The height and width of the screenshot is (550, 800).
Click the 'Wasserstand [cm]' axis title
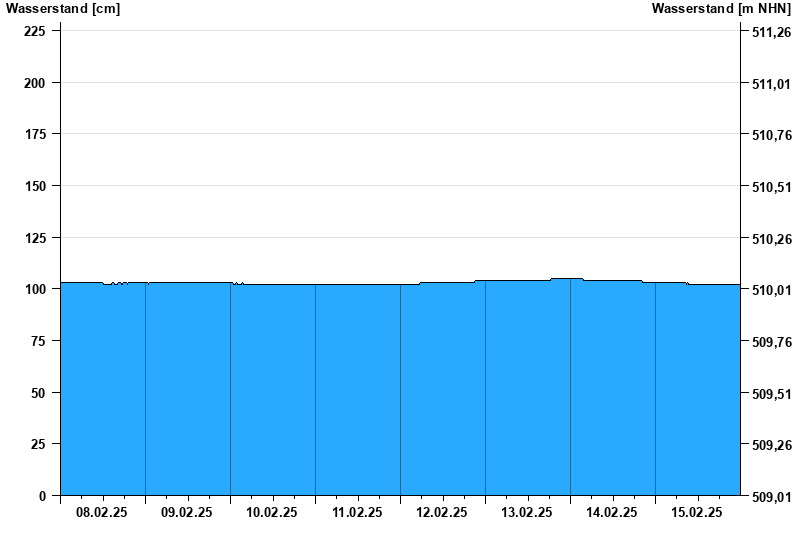coord(63,9)
